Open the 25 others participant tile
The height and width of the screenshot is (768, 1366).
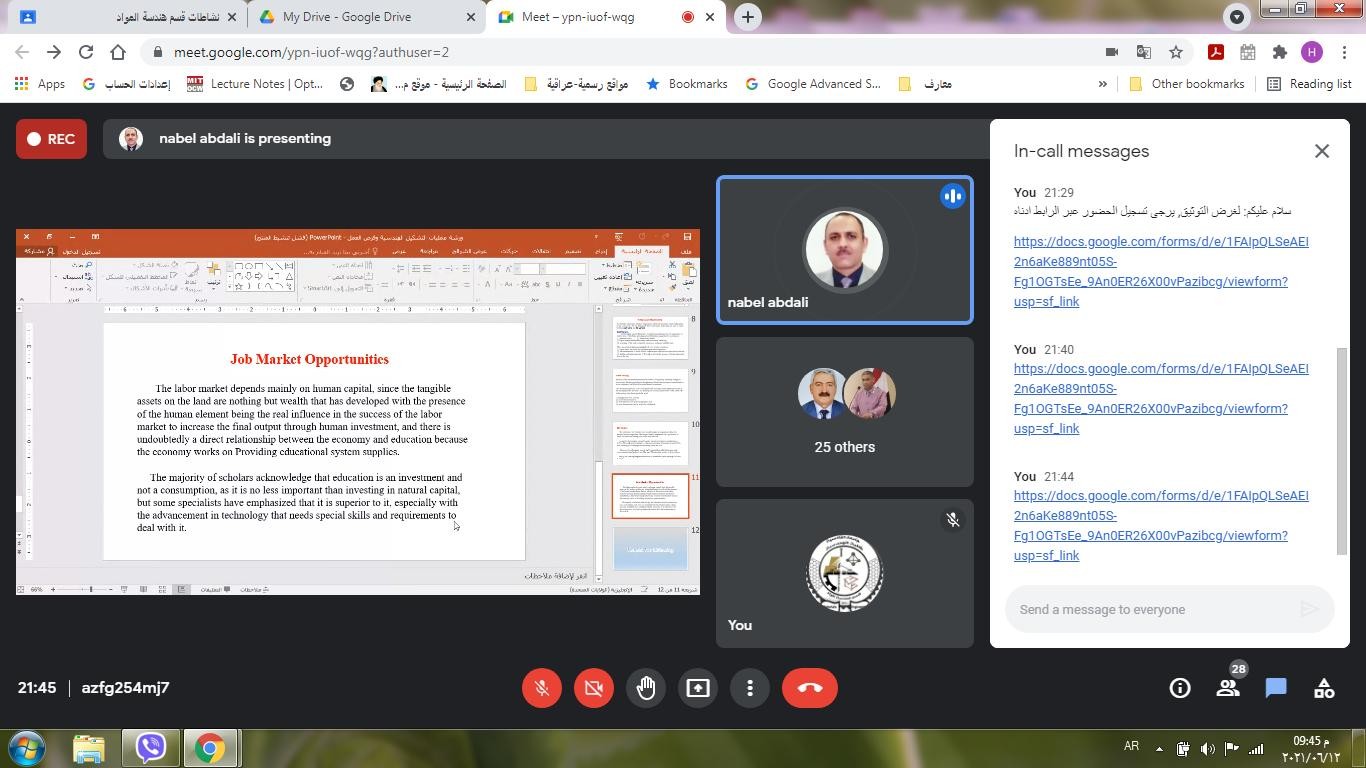[x=845, y=412]
